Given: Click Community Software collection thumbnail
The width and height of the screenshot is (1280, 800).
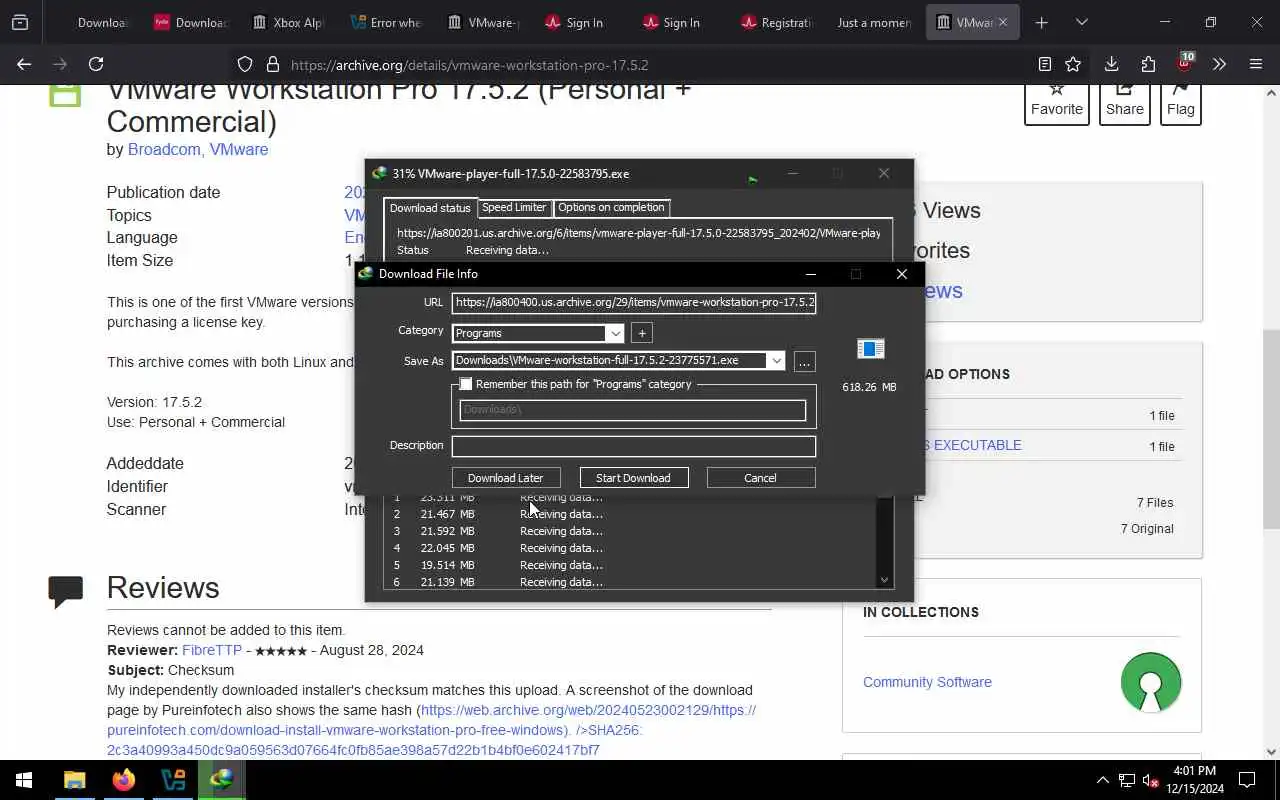Looking at the screenshot, I should pos(1150,682).
